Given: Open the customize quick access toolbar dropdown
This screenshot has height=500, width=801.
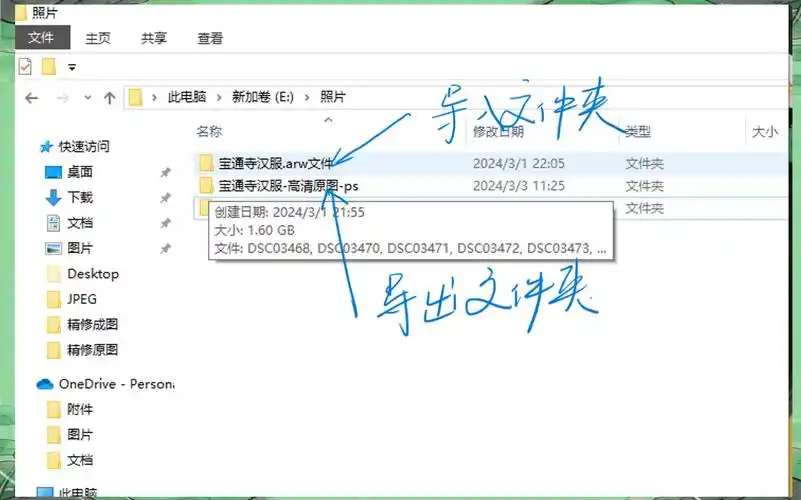Looking at the screenshot, I should point(72,67).
